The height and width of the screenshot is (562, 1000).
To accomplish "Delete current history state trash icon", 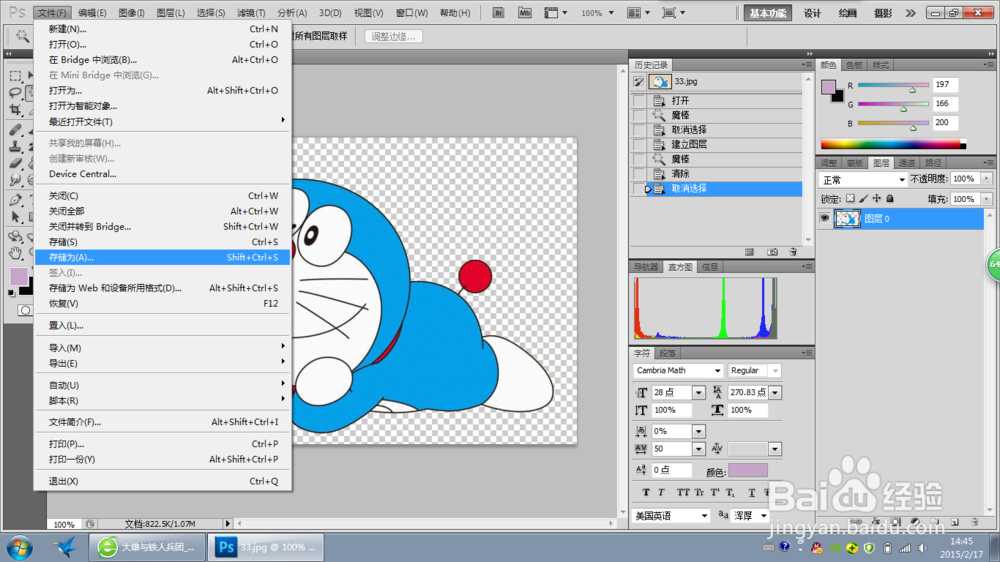I will click(x=793, y=253).
